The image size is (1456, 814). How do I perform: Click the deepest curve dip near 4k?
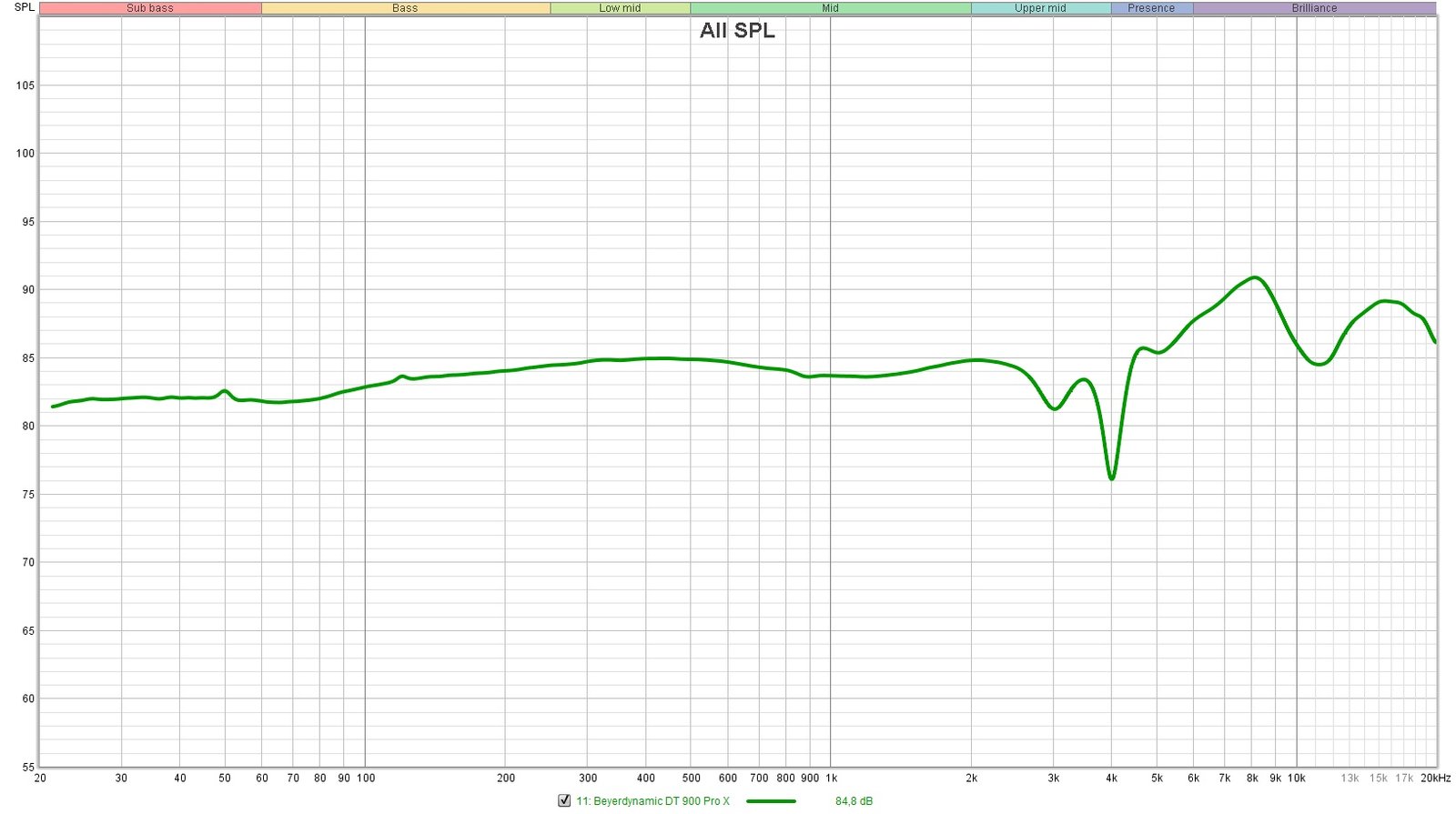pyautogui.click(x=1111, y=477)
